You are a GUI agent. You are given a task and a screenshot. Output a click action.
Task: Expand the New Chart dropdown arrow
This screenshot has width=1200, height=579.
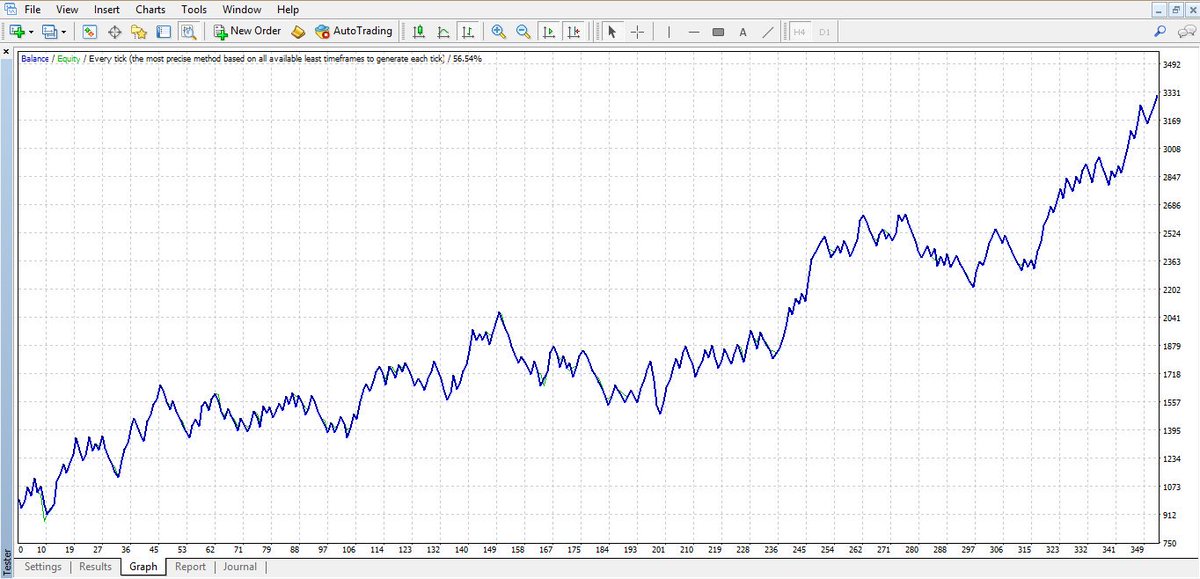31,32
